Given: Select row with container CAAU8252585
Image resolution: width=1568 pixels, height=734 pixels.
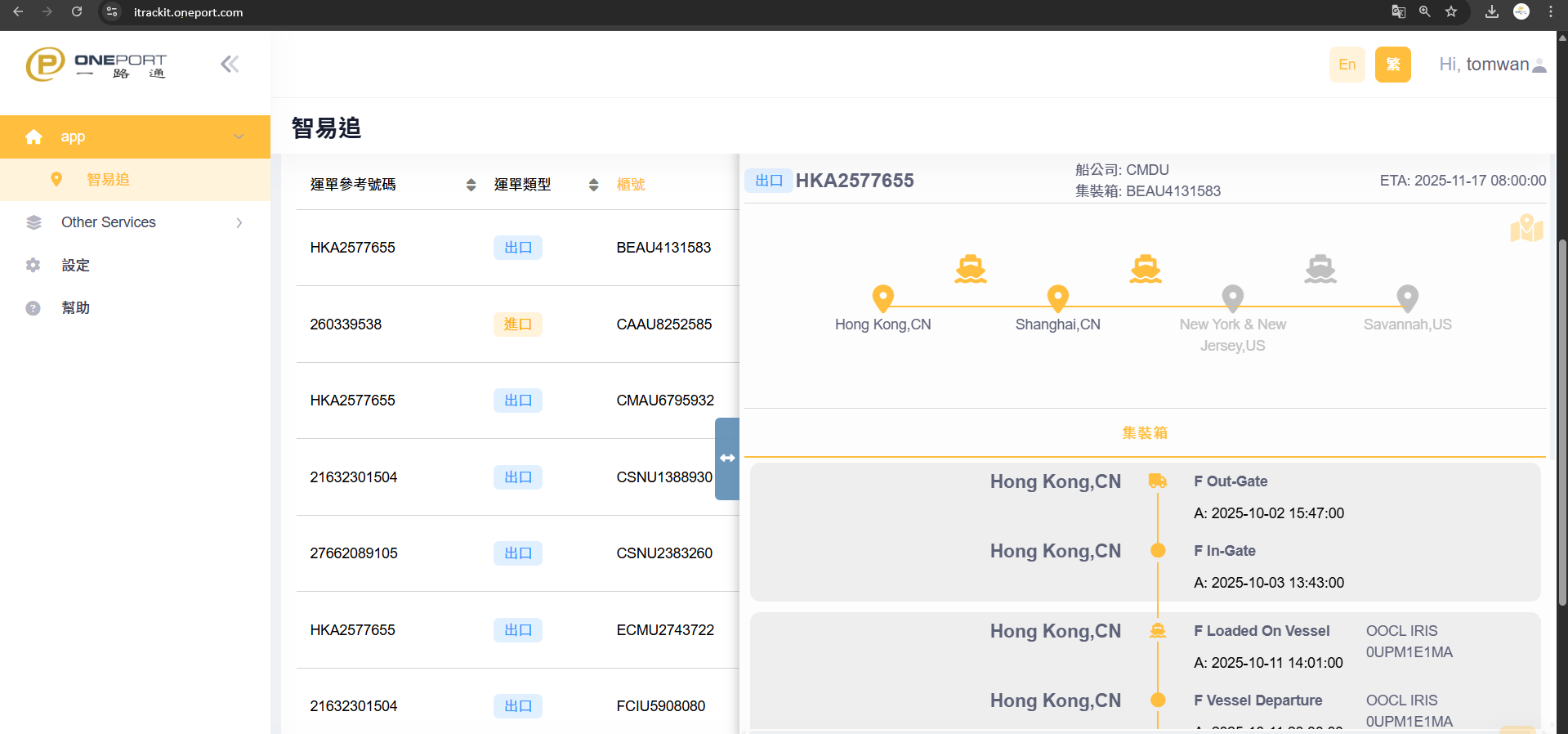Looking at the screenshot, I should [x=663, y=324].
